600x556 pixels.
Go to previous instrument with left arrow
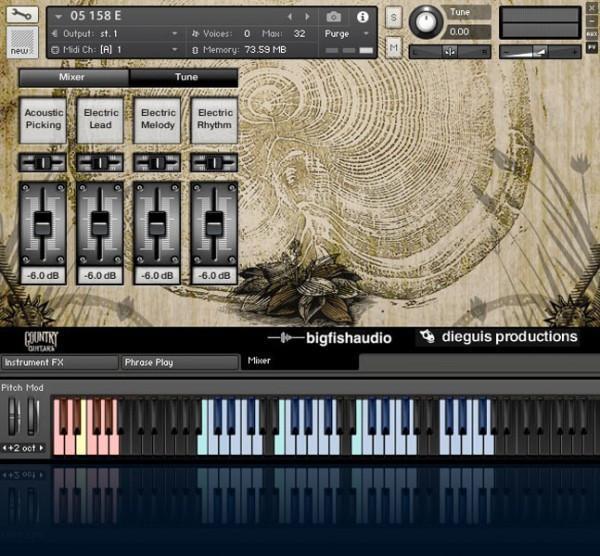[x=291, y=17]
